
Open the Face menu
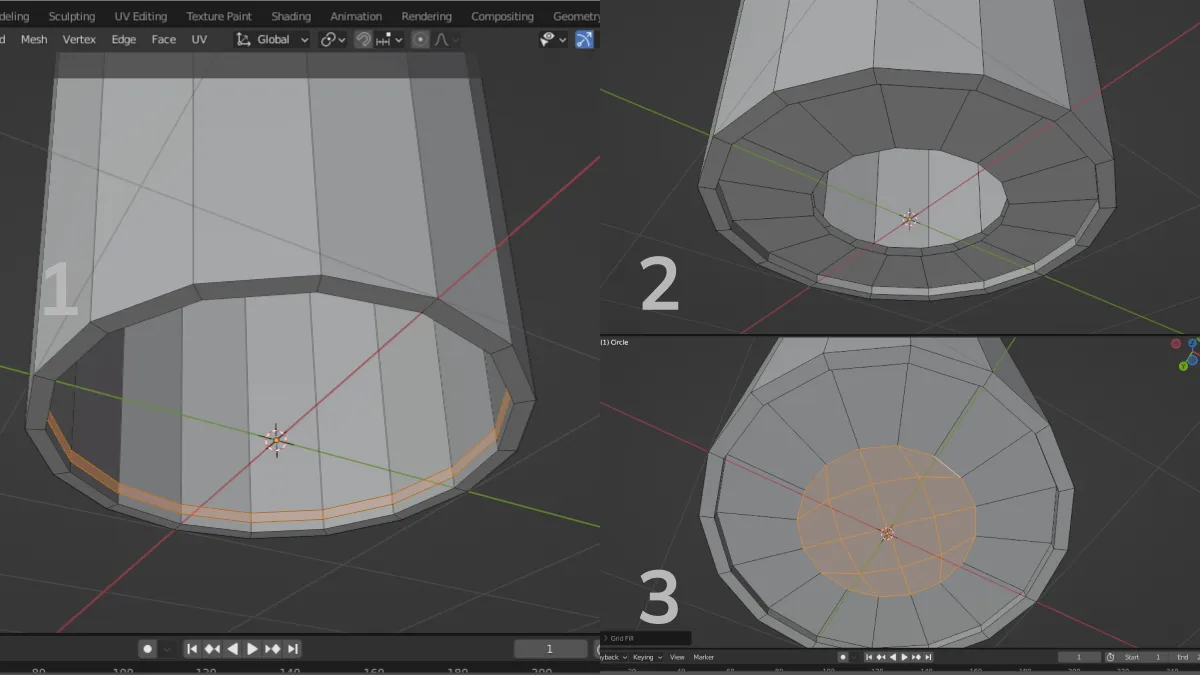click(x=164, y=39)
